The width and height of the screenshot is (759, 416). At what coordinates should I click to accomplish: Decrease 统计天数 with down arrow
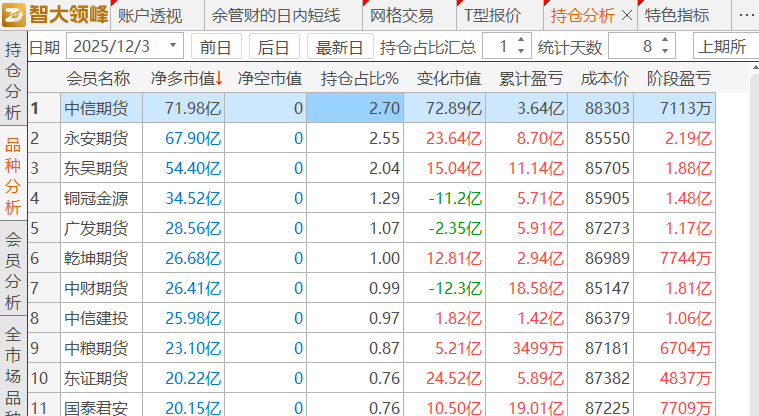click(665, 51)
